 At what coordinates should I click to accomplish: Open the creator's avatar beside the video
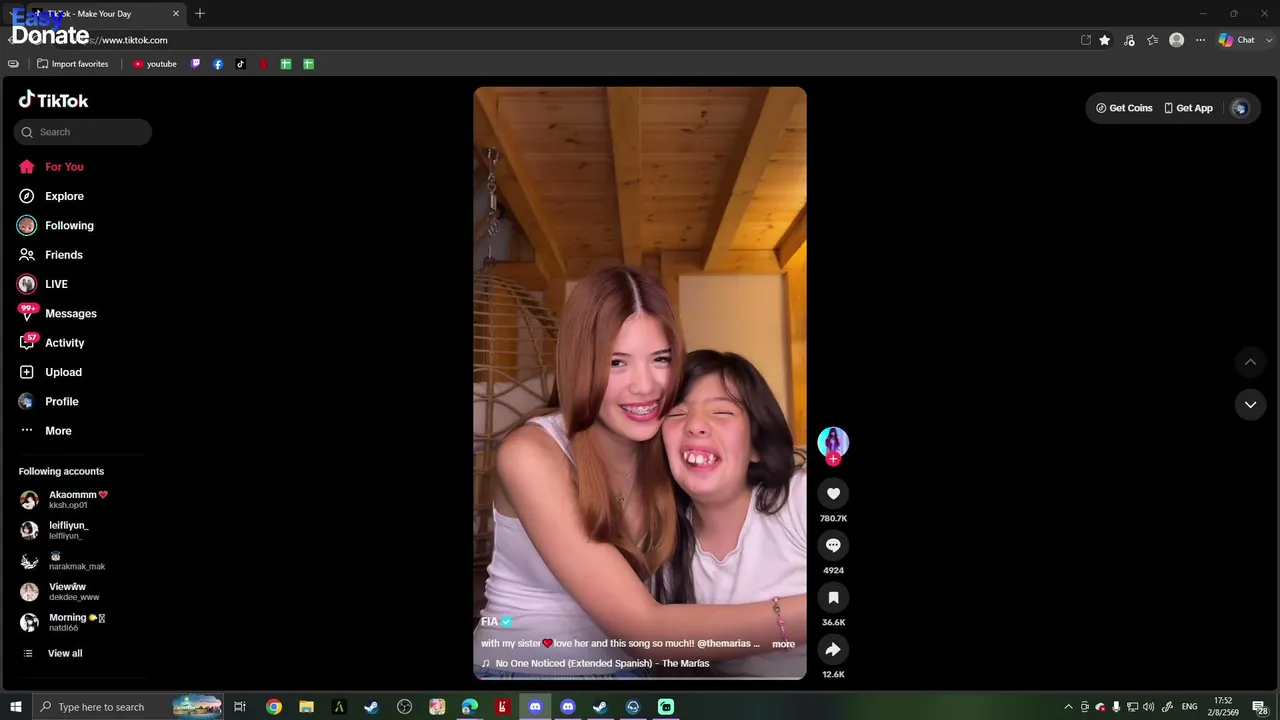coord(833,441)
